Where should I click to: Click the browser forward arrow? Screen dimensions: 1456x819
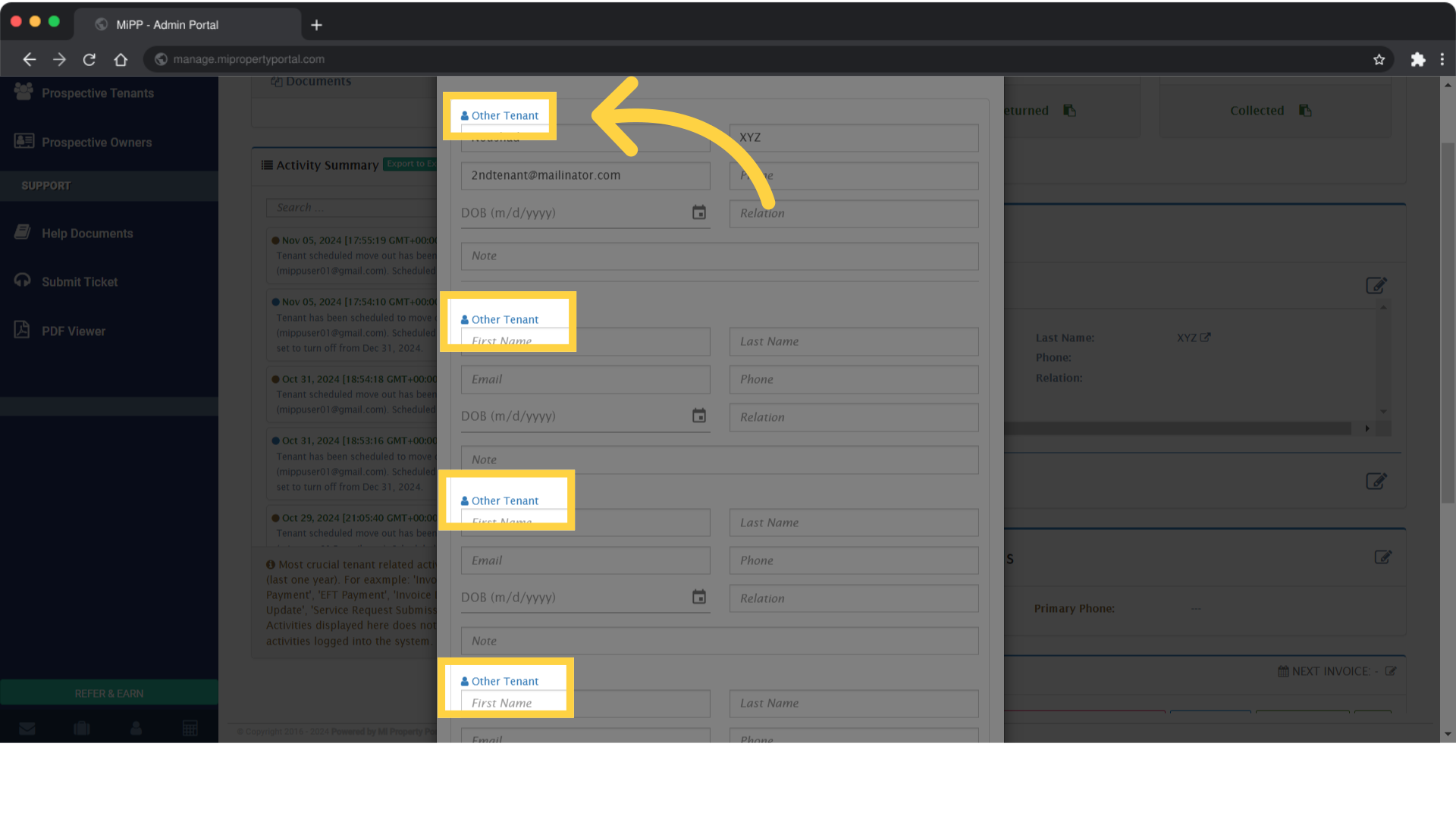pos(59,59)
